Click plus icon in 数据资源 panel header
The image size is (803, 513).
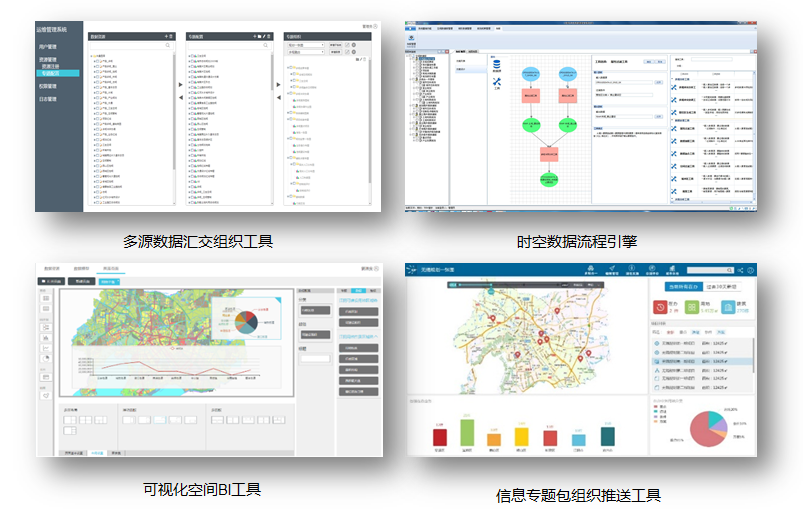[x=166, y=36]
